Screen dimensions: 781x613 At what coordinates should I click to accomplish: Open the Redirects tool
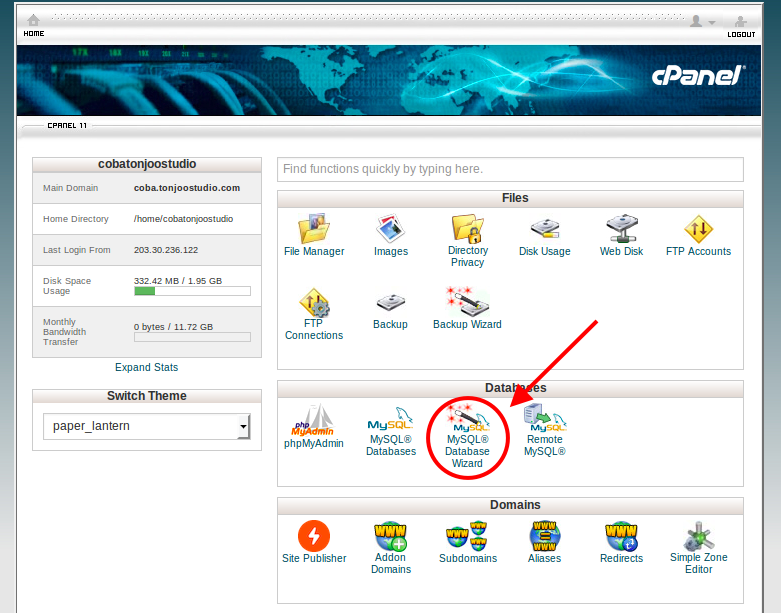click(621, 542)
